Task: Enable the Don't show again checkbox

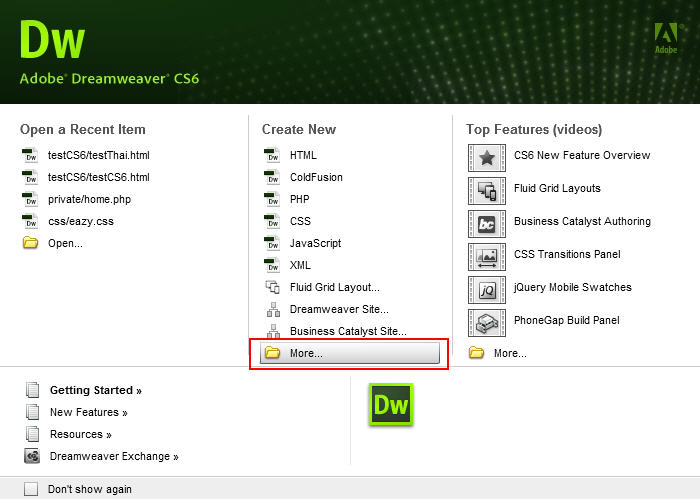Action: click(x=31, y=489)
